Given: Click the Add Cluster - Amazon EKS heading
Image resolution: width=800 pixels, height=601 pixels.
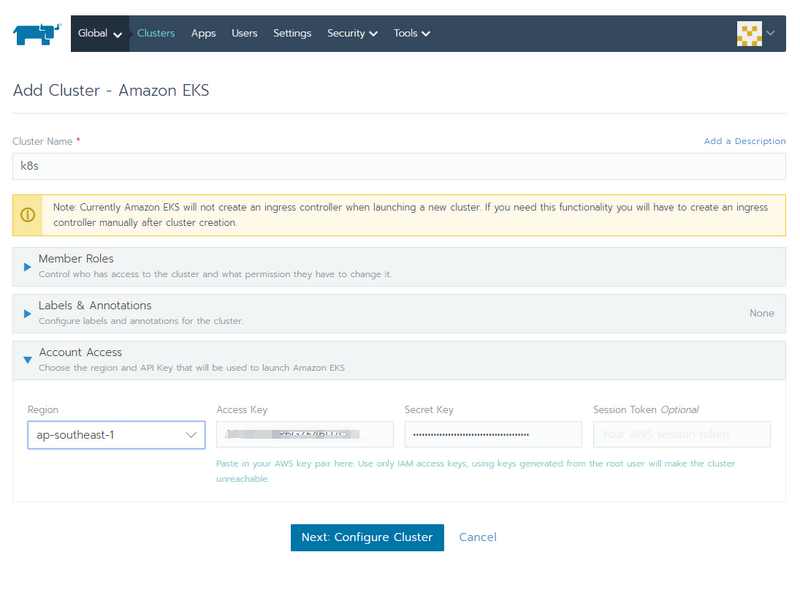Looking at the screenshot, I should (x=111, y=90).
